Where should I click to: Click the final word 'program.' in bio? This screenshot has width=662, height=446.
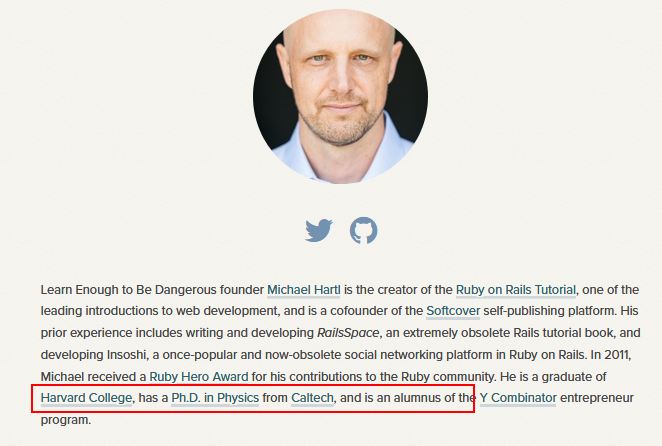pyautogui.click(x=66, y=420)
